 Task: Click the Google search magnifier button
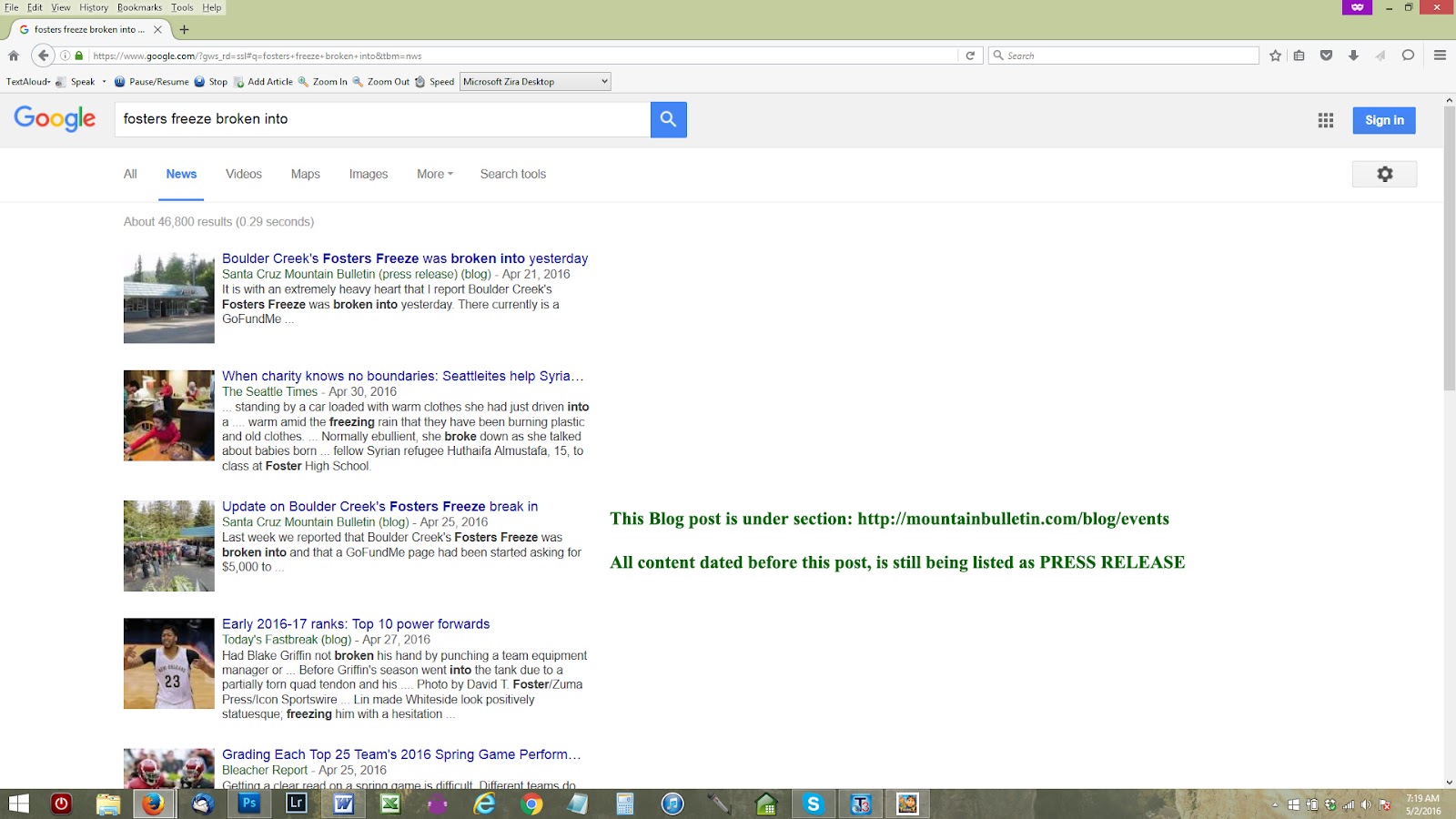pyautogui.click(x=668, y=119)
